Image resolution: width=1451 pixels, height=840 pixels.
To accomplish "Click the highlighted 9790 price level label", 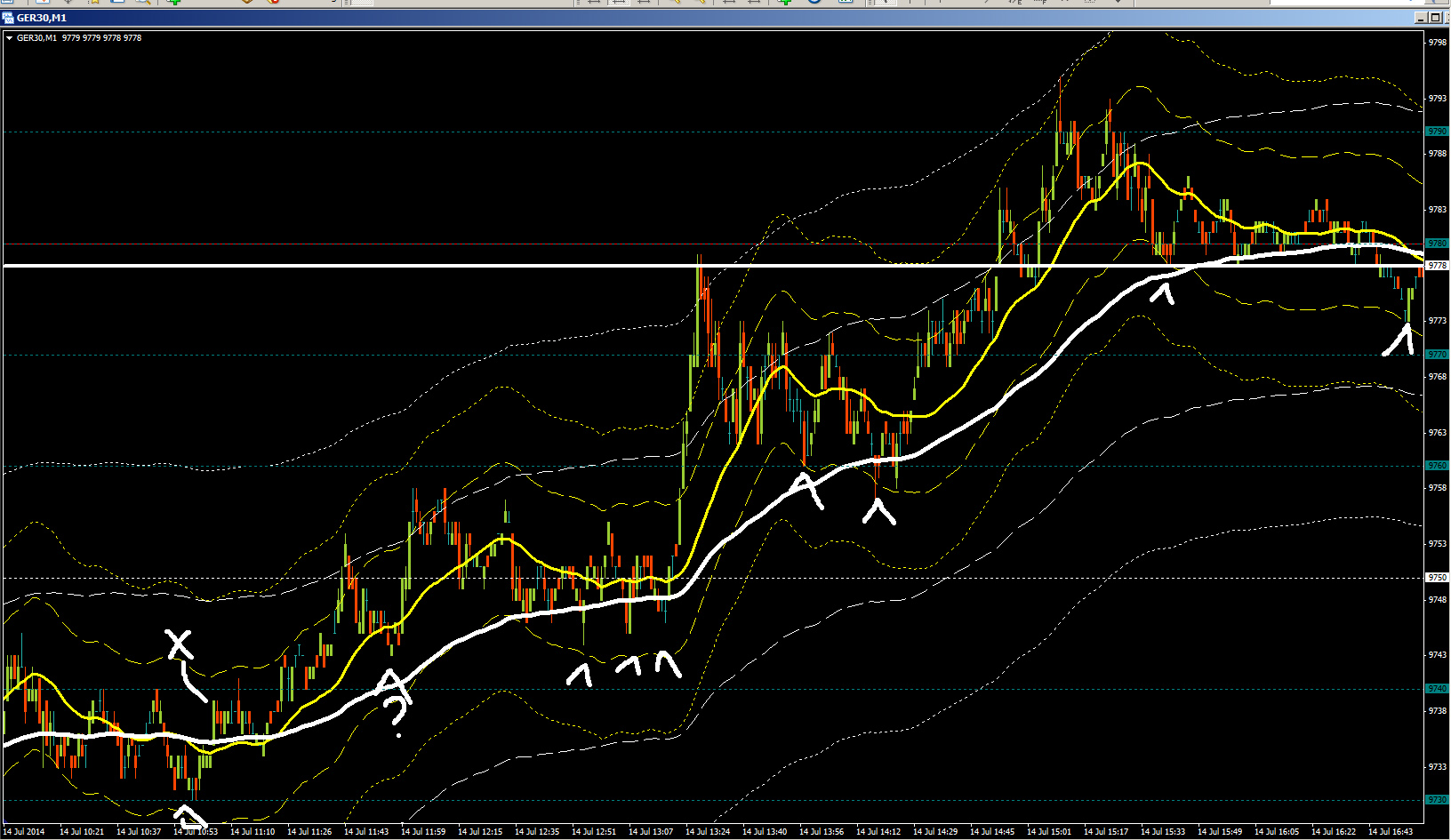I will 1437,132.
